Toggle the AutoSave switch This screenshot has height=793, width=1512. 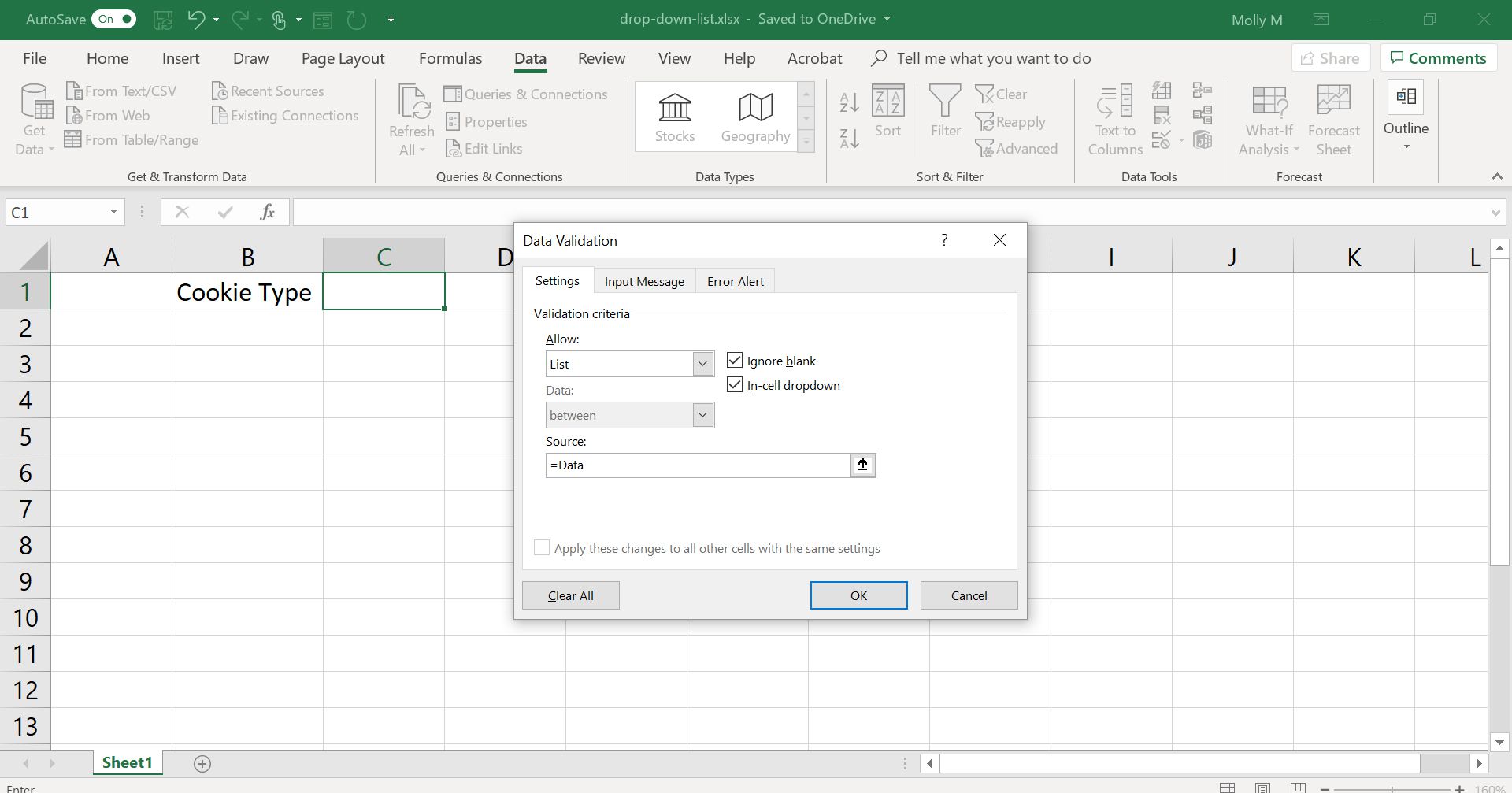[113, 19]
